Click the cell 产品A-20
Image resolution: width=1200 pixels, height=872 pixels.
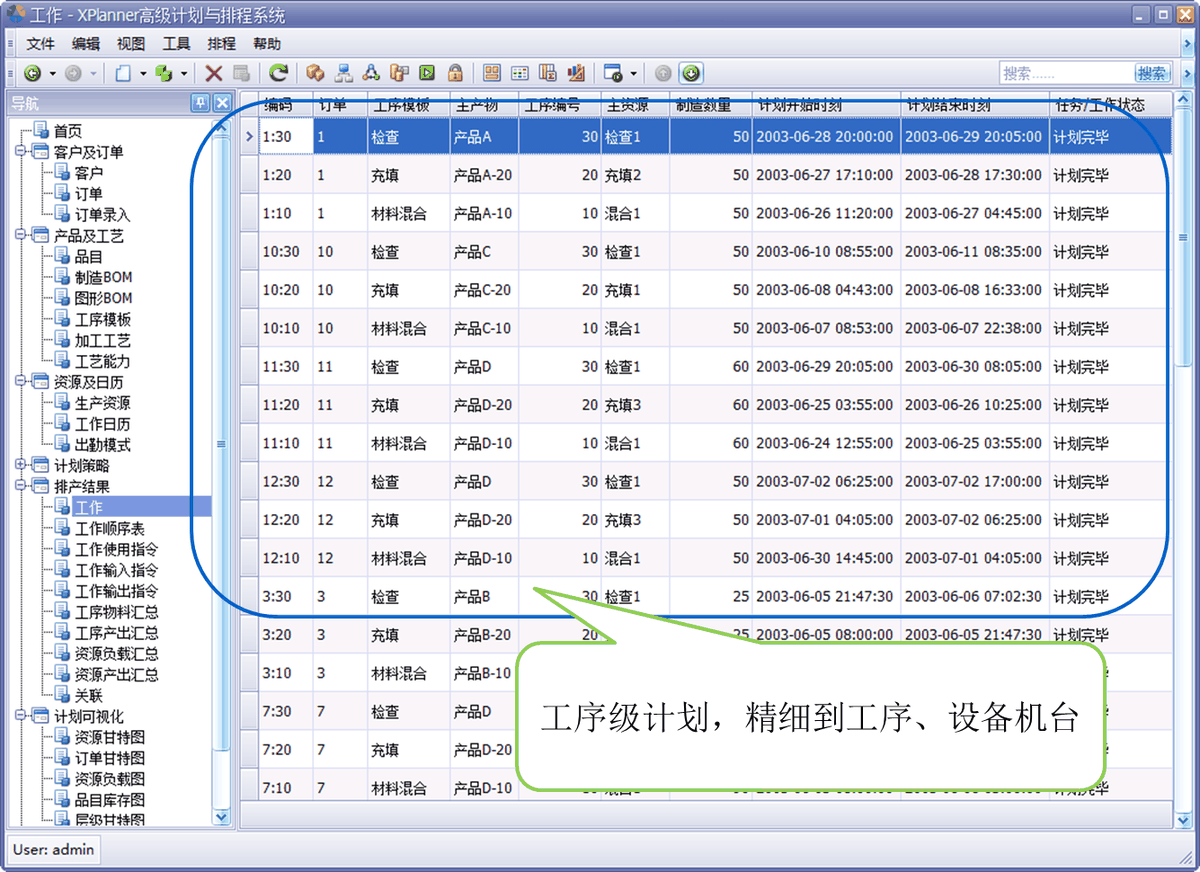(x=484, y=175)
